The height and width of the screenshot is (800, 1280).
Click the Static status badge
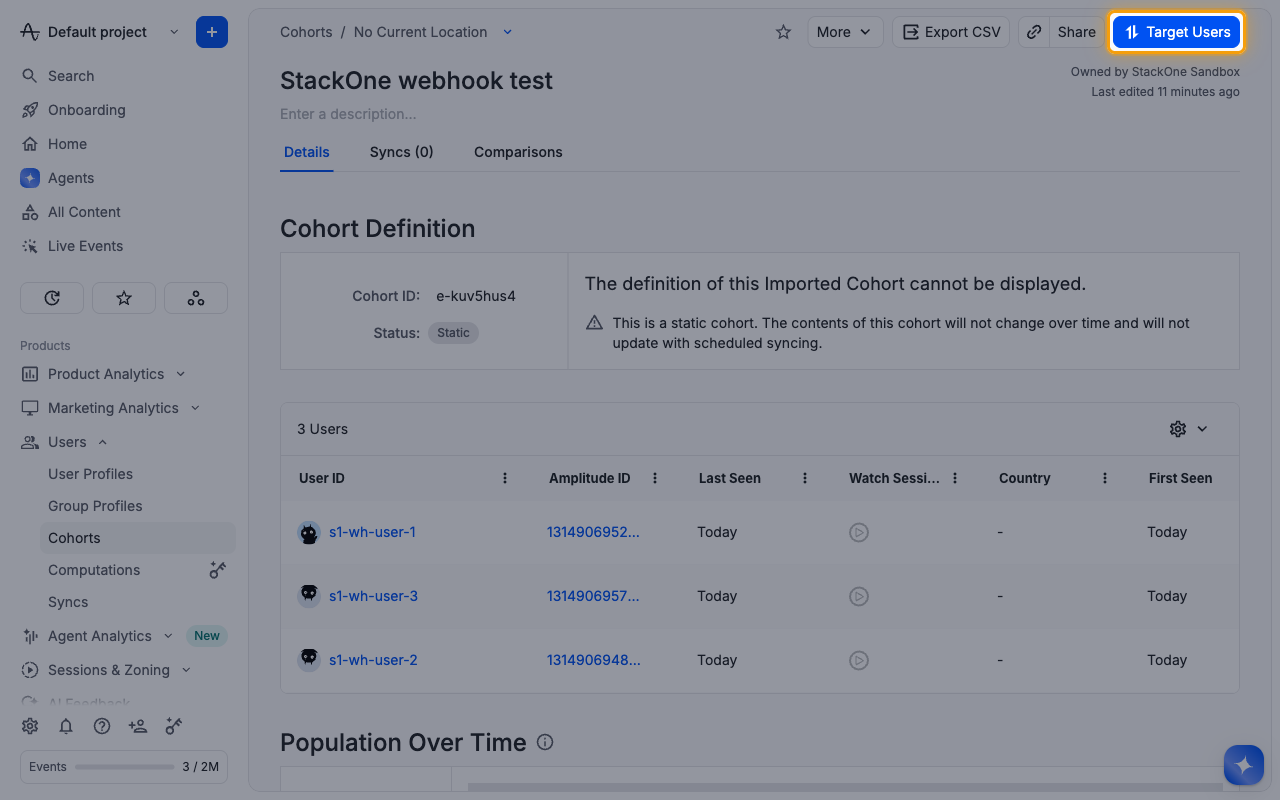[x=453, y=333]
